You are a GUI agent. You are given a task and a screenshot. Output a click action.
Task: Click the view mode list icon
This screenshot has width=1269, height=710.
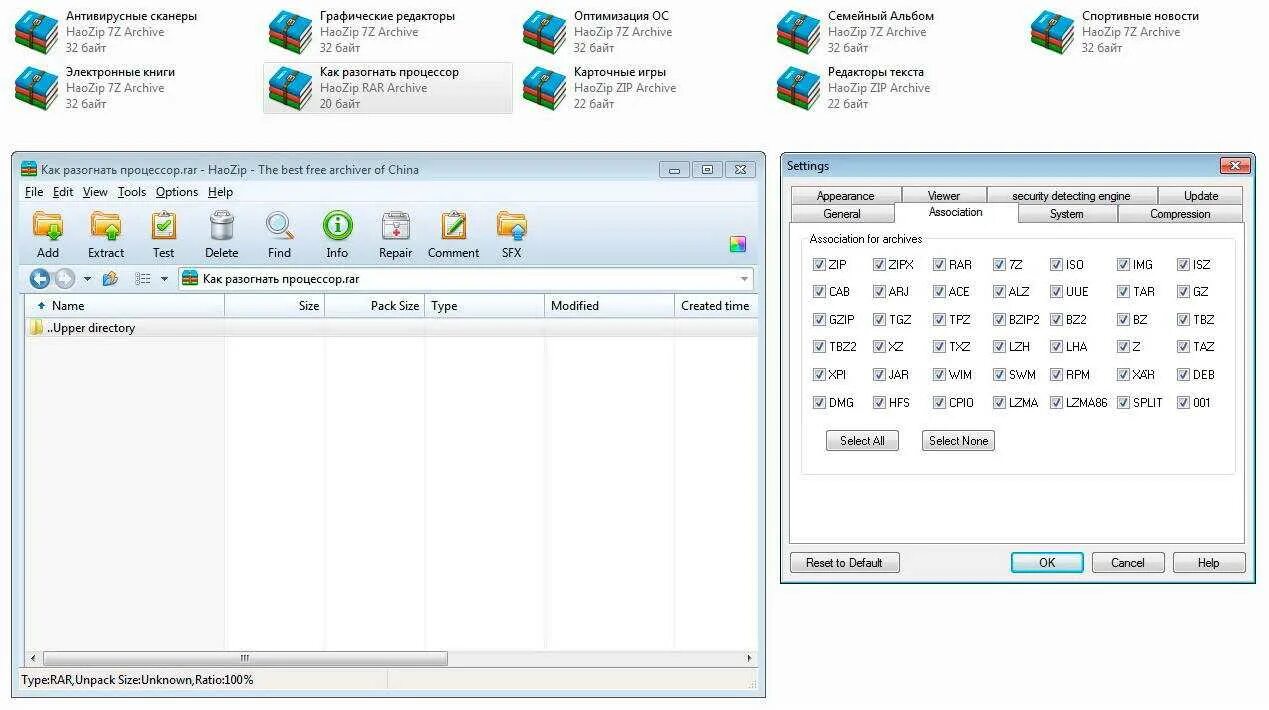143,279
